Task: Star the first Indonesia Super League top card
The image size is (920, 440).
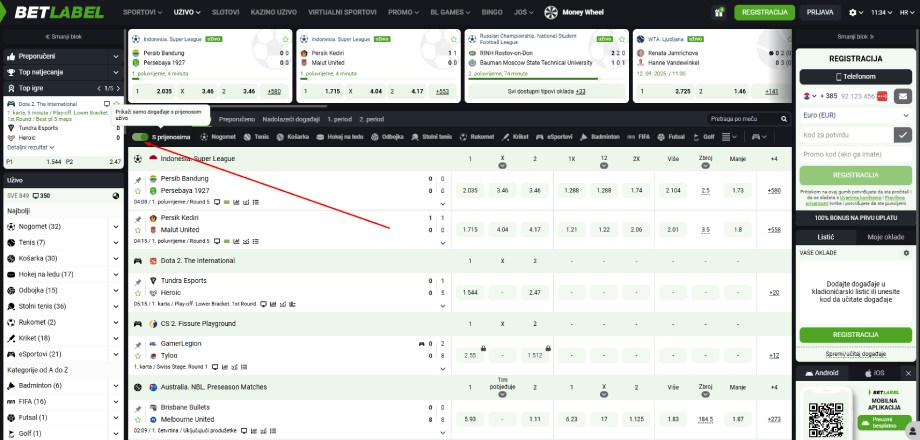Action: click(285, 39)
